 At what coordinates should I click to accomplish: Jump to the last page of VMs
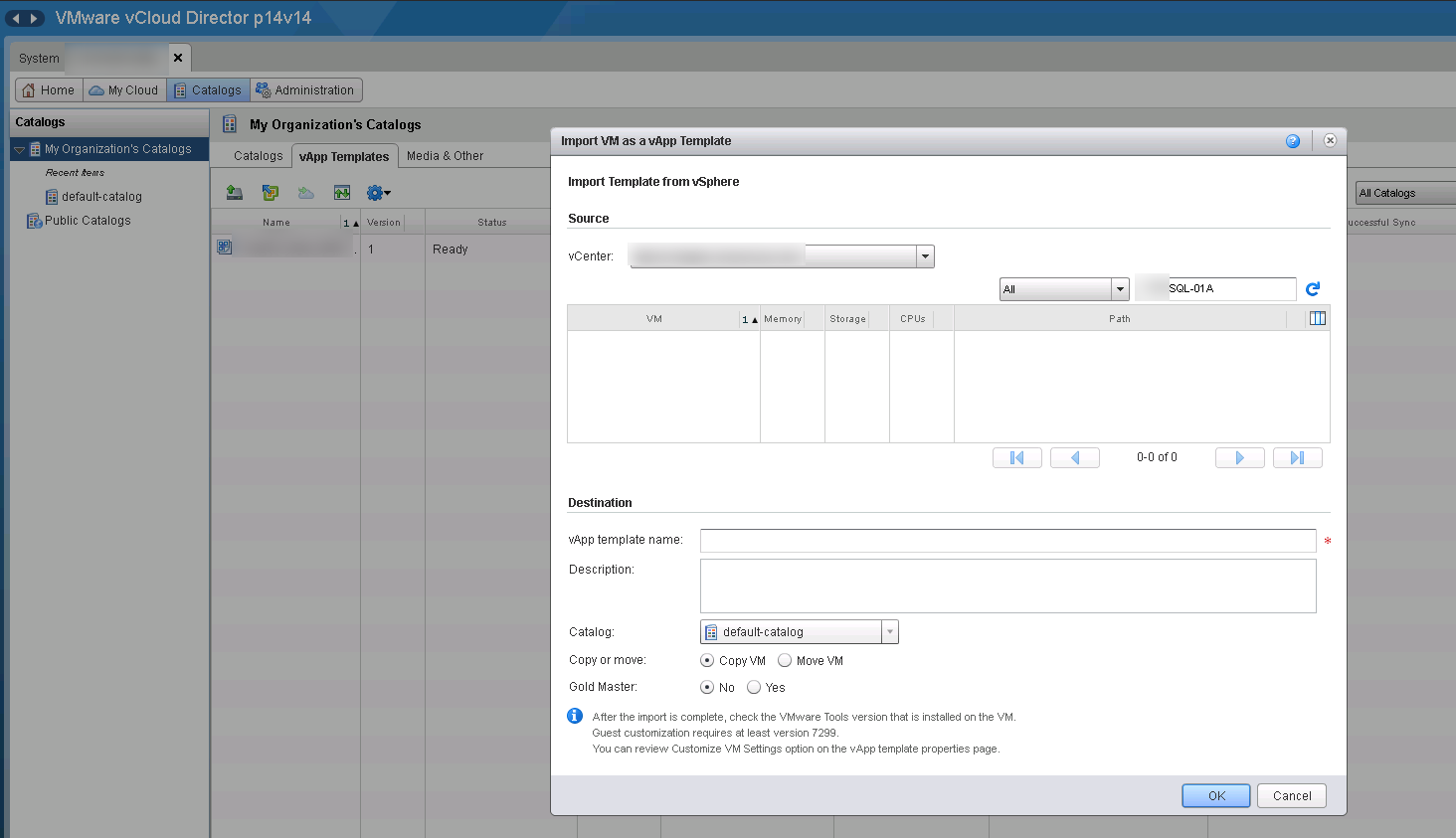click(1297, 457)
